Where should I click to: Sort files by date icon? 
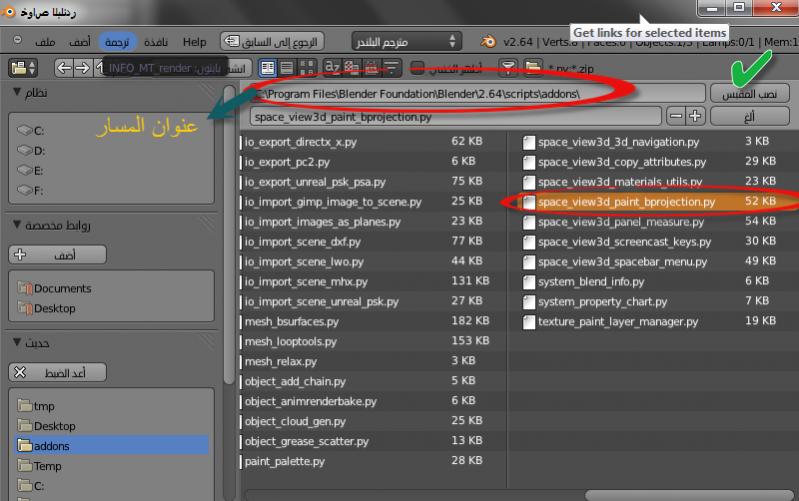click(x=371, y=67)
